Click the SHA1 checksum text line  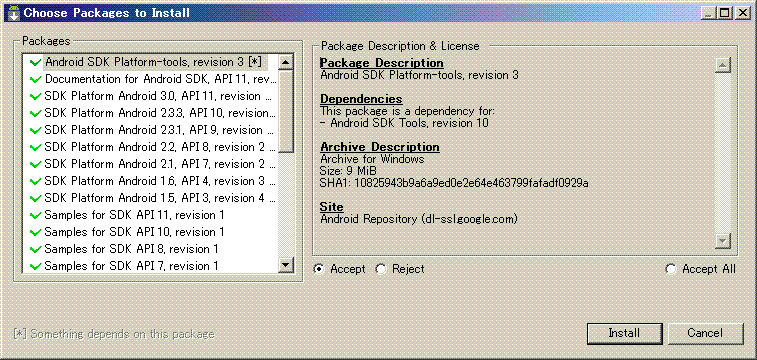(454, 183)
